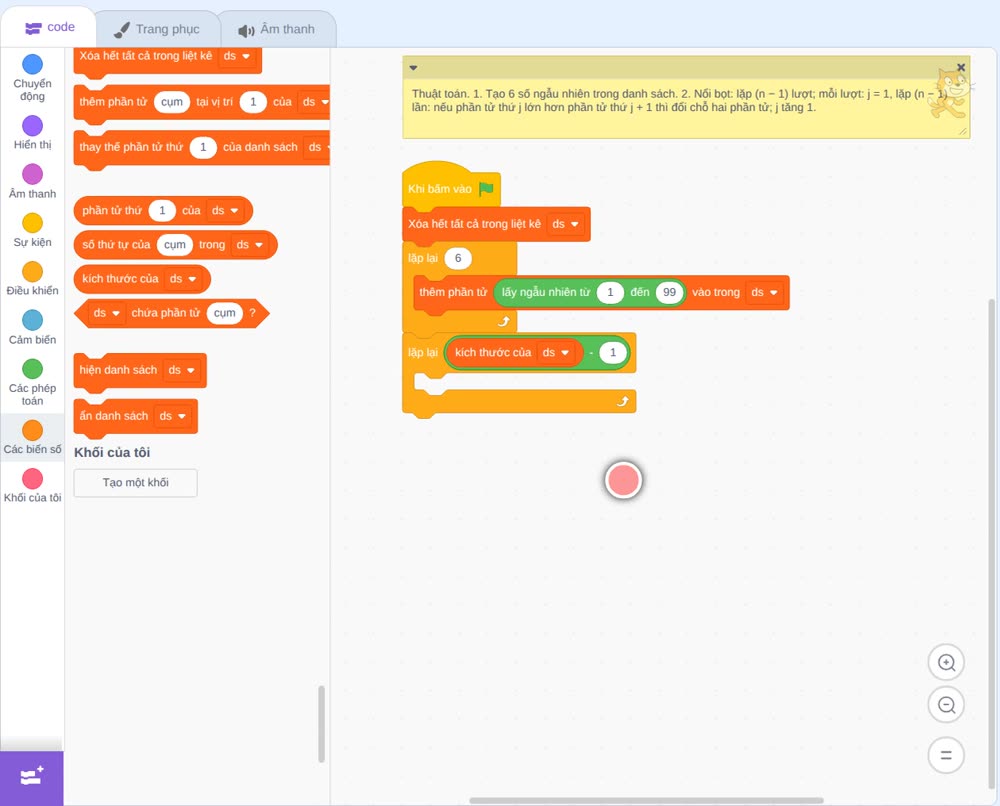This screenshot has width=1000, height=806.
Task: Open ds dropdown in palette 'kích thước của' block
Action: (x=183, y=279)
